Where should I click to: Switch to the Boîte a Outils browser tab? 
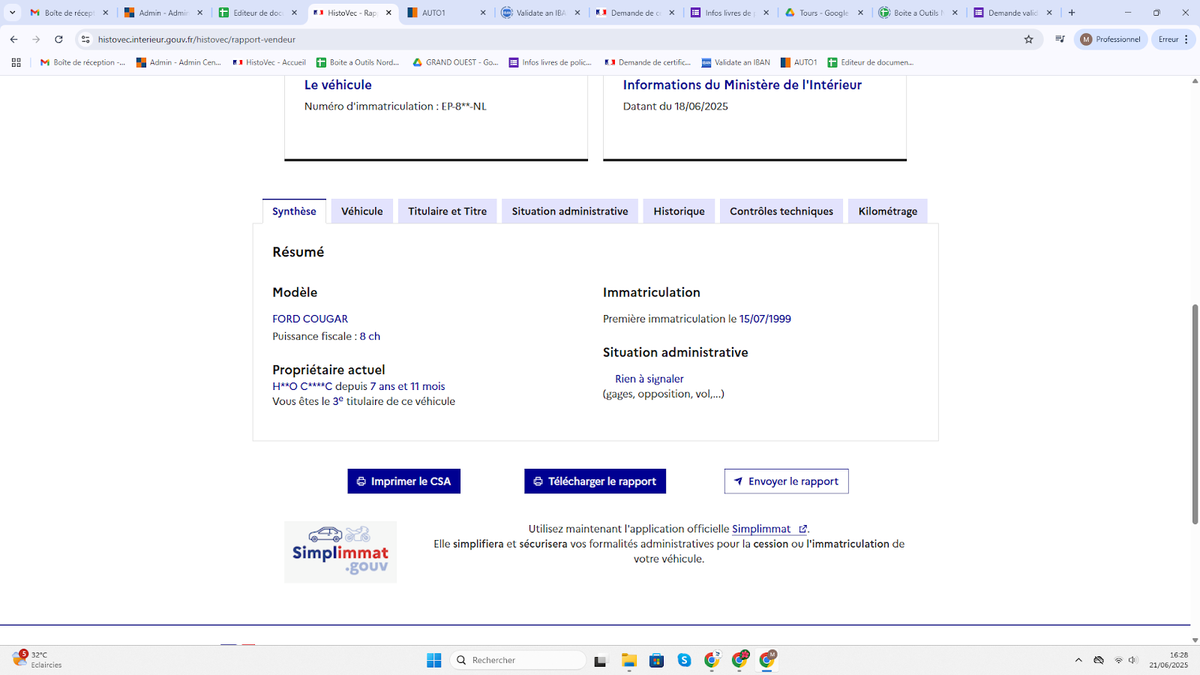[x=916, y=13]
